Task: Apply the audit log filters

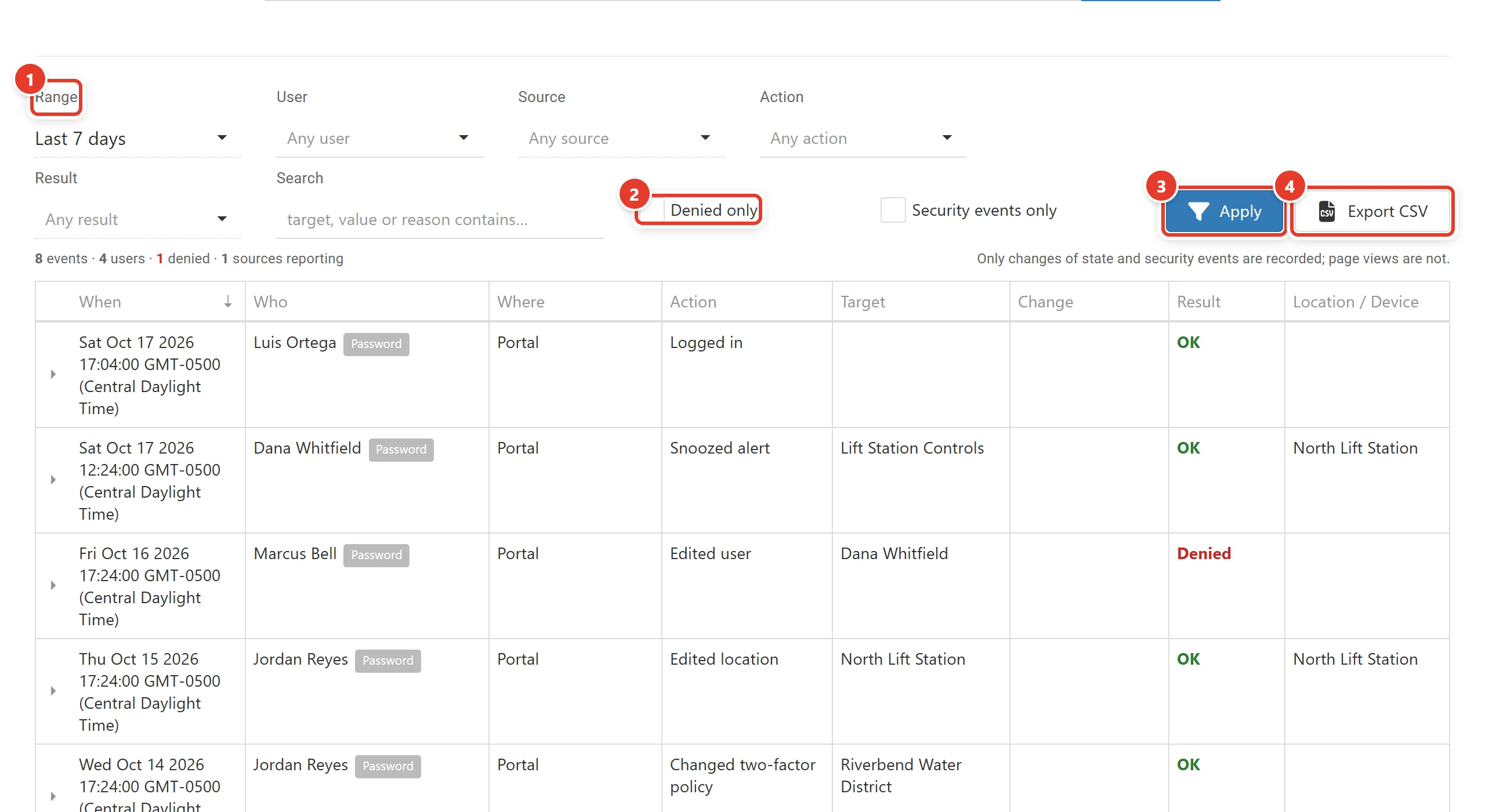Action: pos(1224,211)
